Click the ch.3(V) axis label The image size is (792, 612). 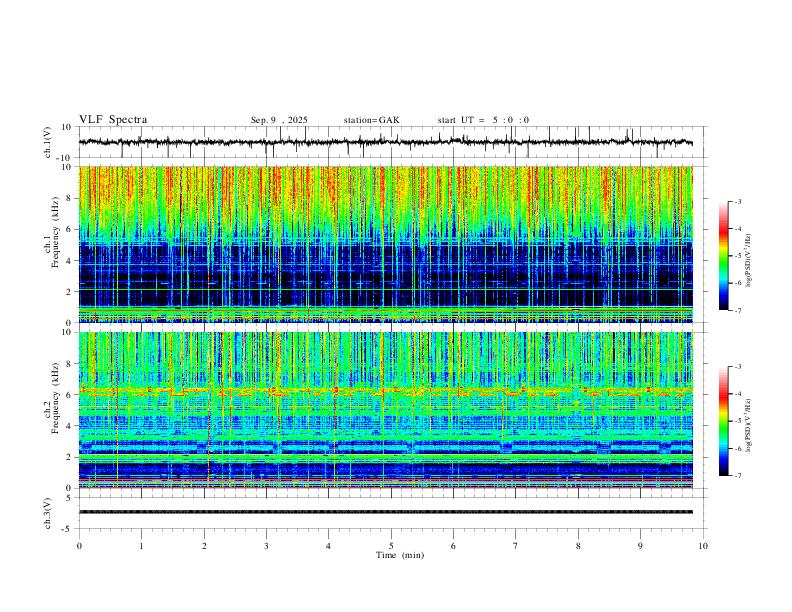tap(48, 513)
